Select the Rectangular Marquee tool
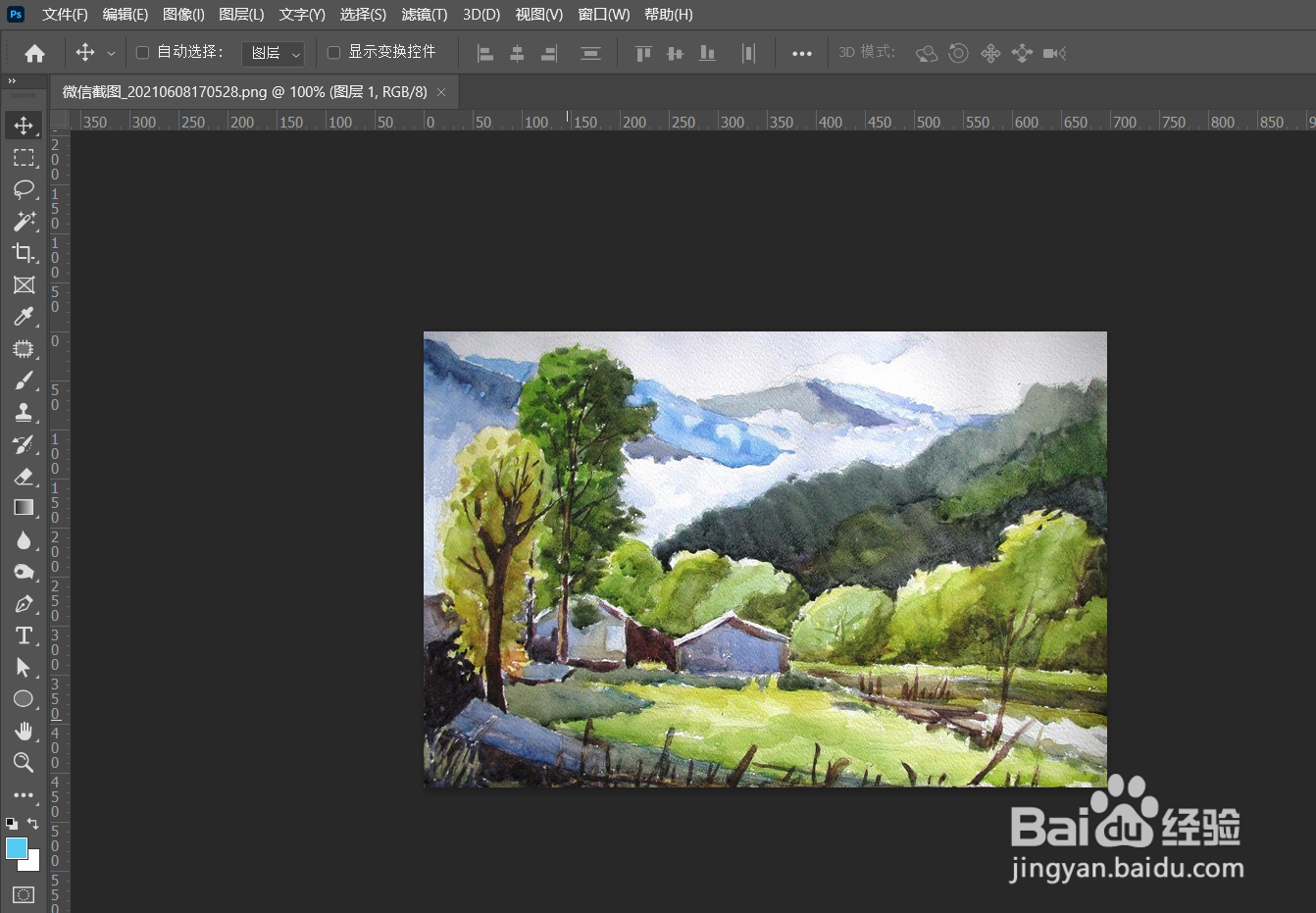Screen dimensions: 1316x913 click(x=24, y=157)
